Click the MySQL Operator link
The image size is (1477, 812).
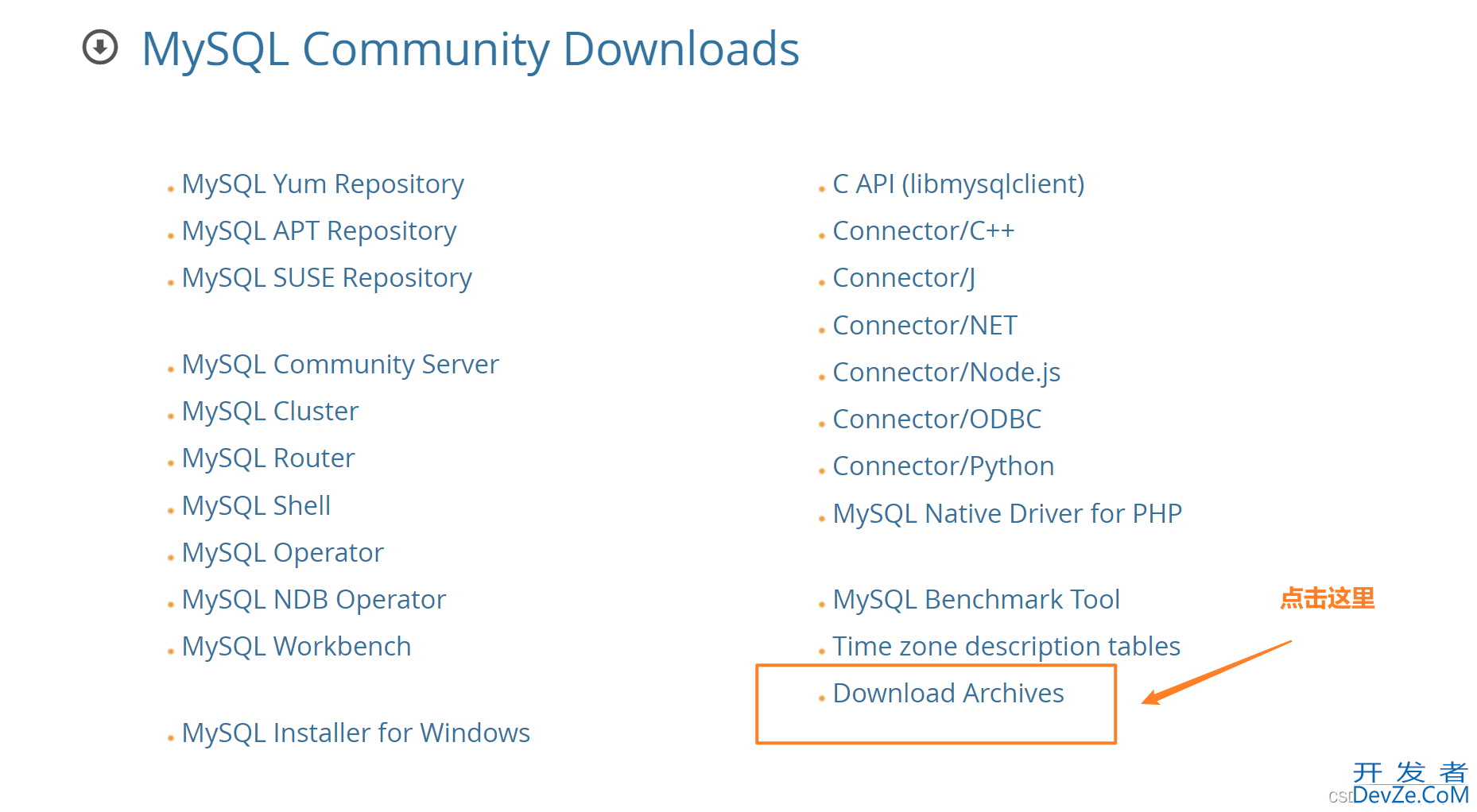(282, 553)
